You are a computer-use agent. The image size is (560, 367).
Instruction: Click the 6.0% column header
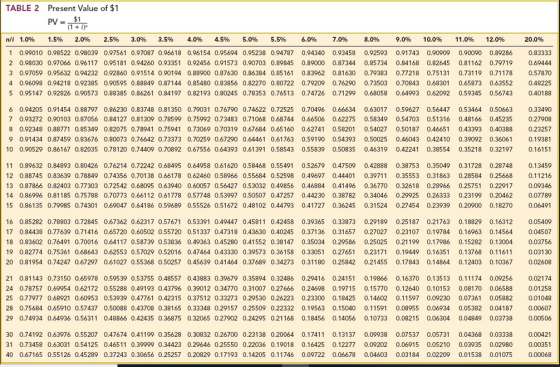pos(309,39)
